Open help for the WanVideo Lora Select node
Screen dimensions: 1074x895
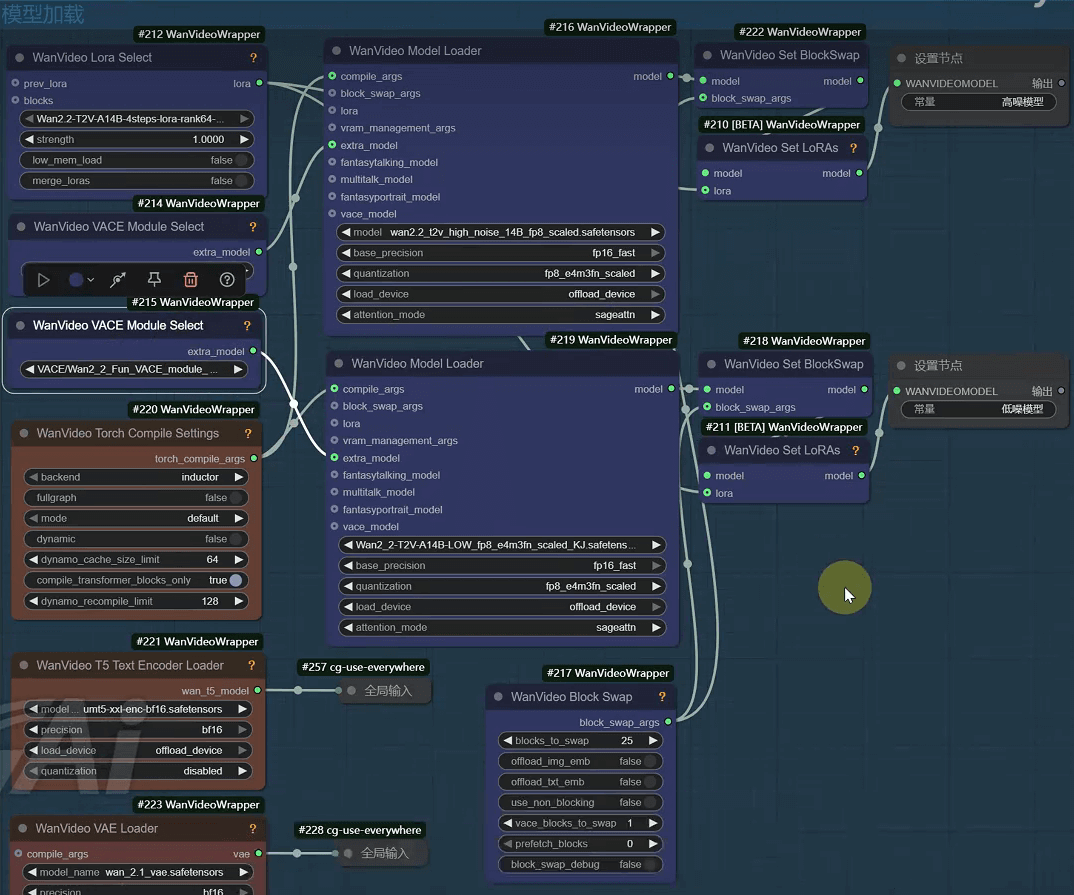pyautogui.click(x=253, y=58)
